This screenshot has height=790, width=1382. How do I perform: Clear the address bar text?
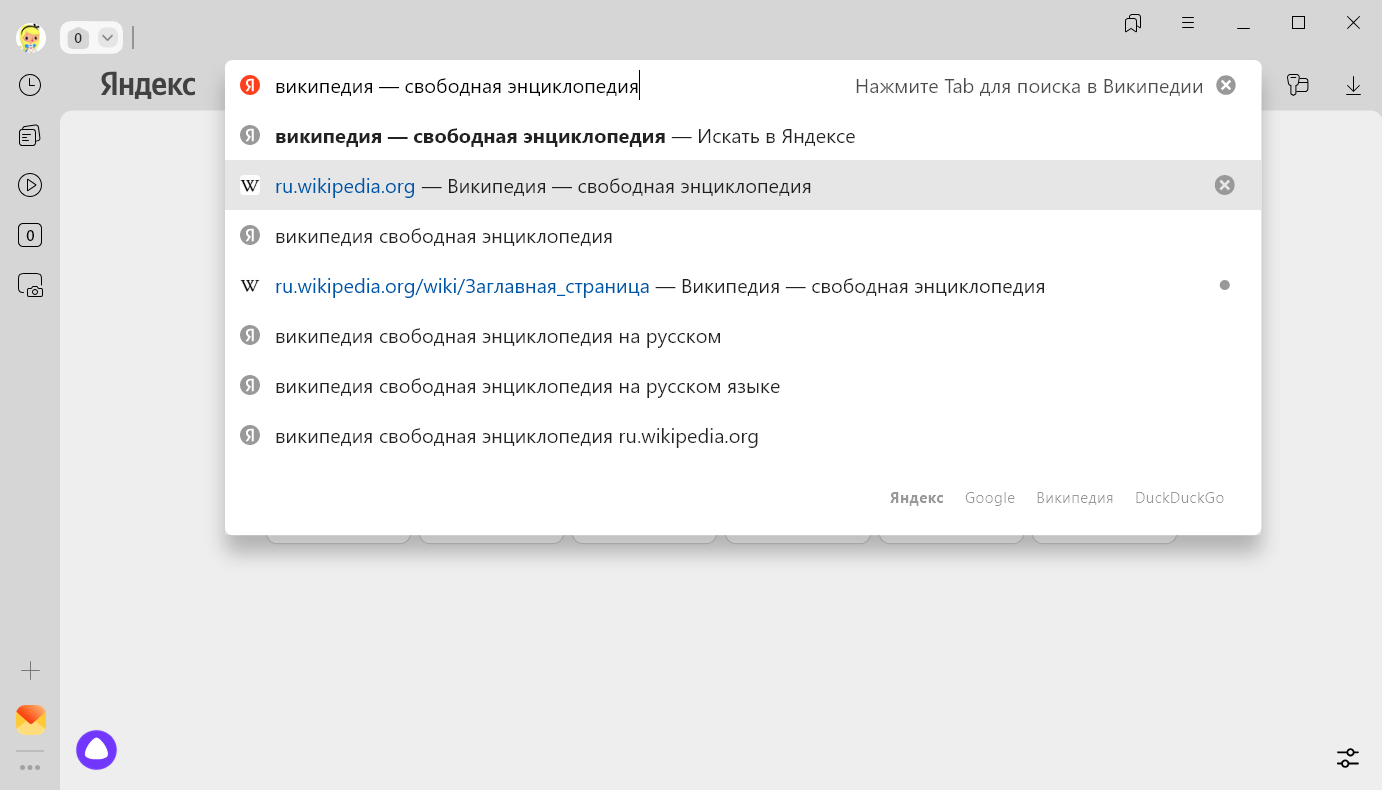(1225, 86)
